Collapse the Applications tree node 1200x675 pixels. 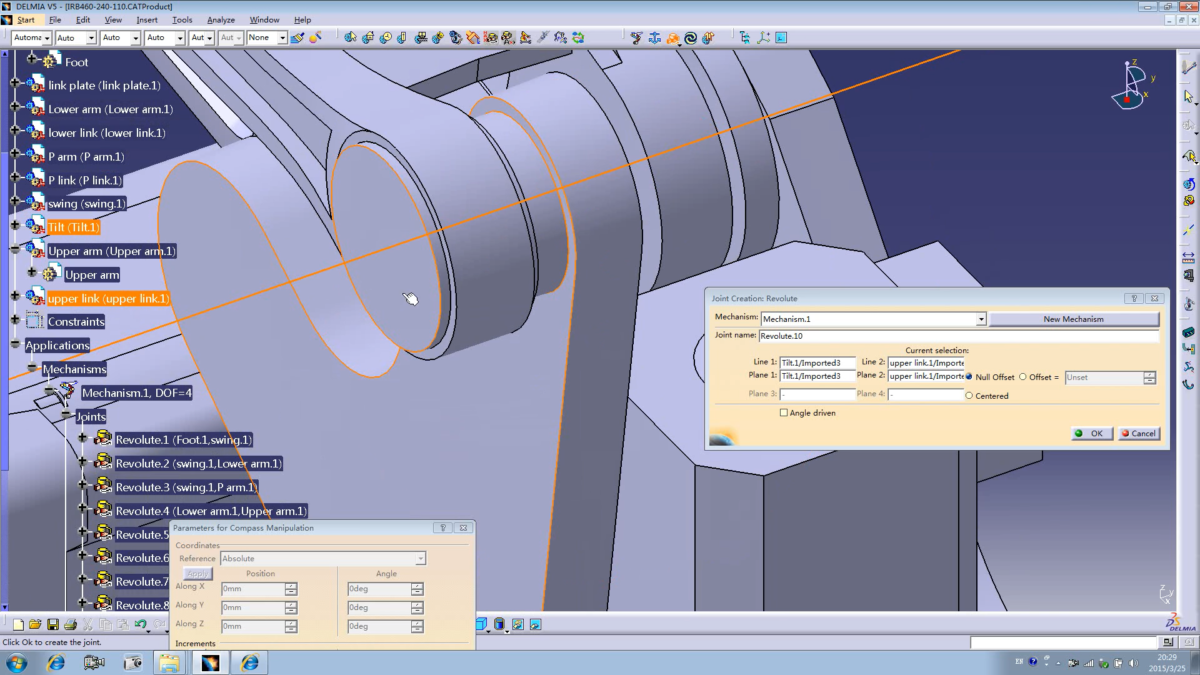pyautogui.click(x=15, y=345)
